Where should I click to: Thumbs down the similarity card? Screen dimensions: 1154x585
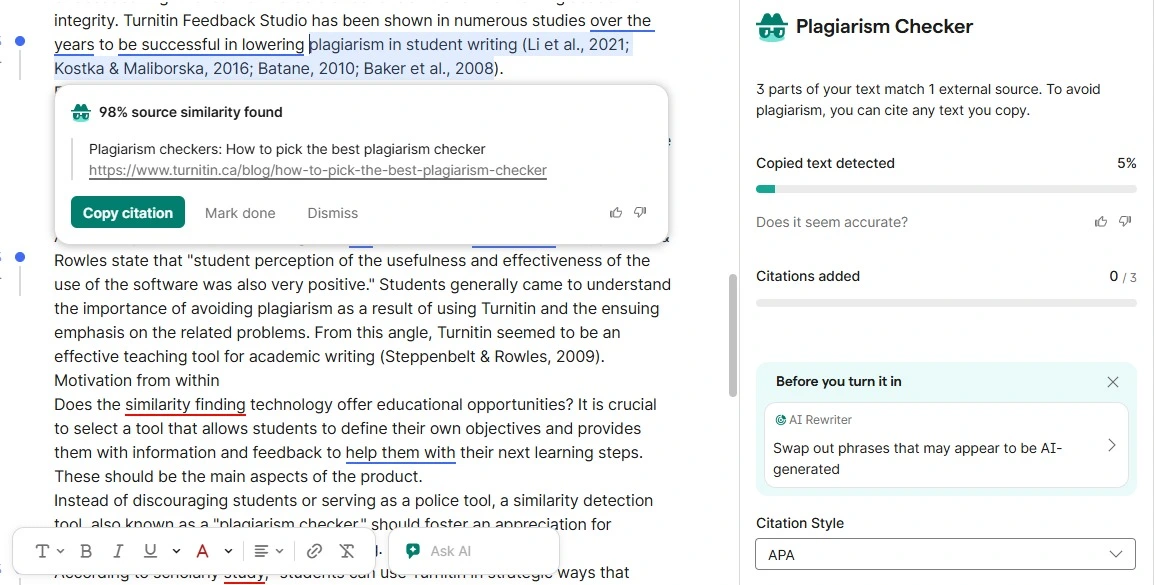tap(640, 213)
